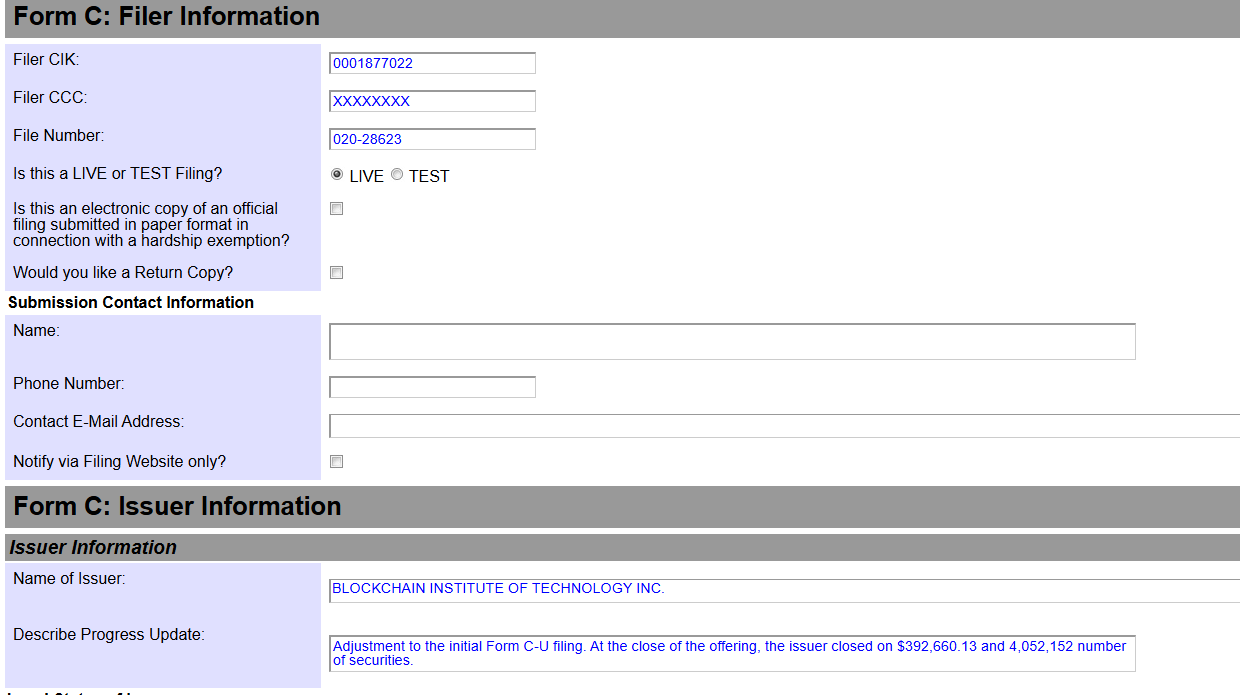Focus the Filer CCC text box

(x=432, y=101)
